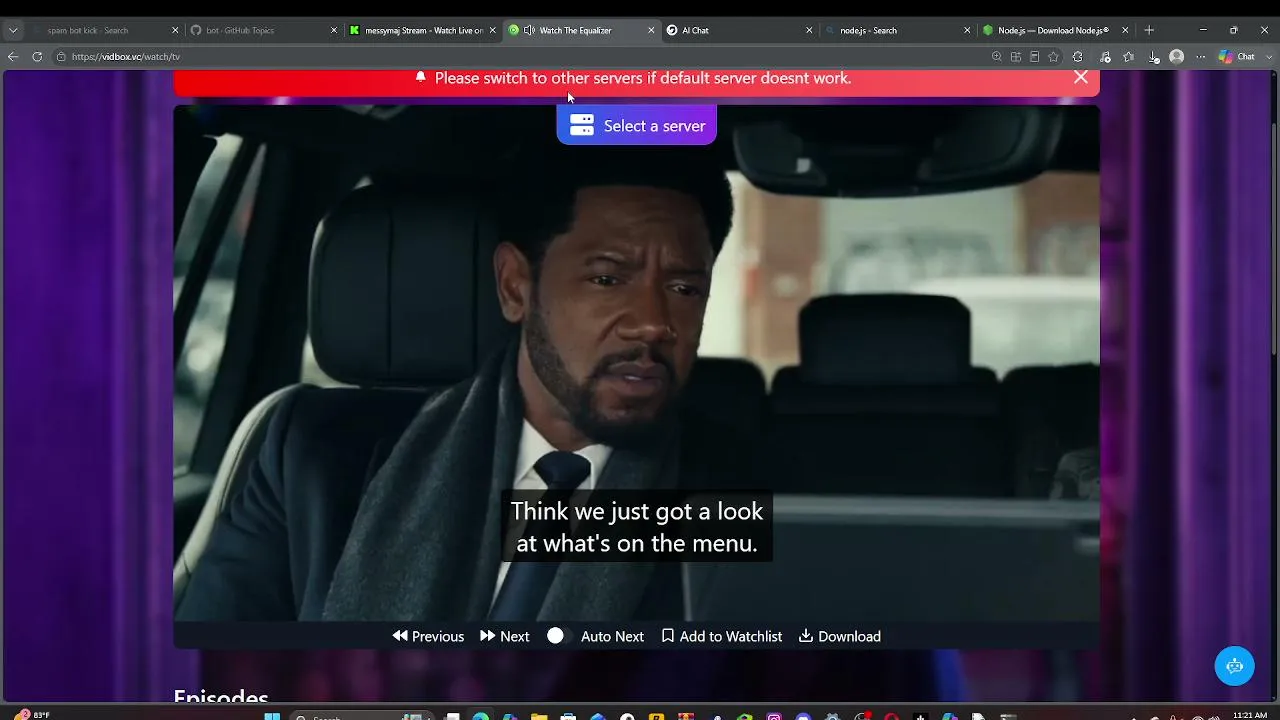
Task: Click the Download text link
Action: tap(849, 636)
